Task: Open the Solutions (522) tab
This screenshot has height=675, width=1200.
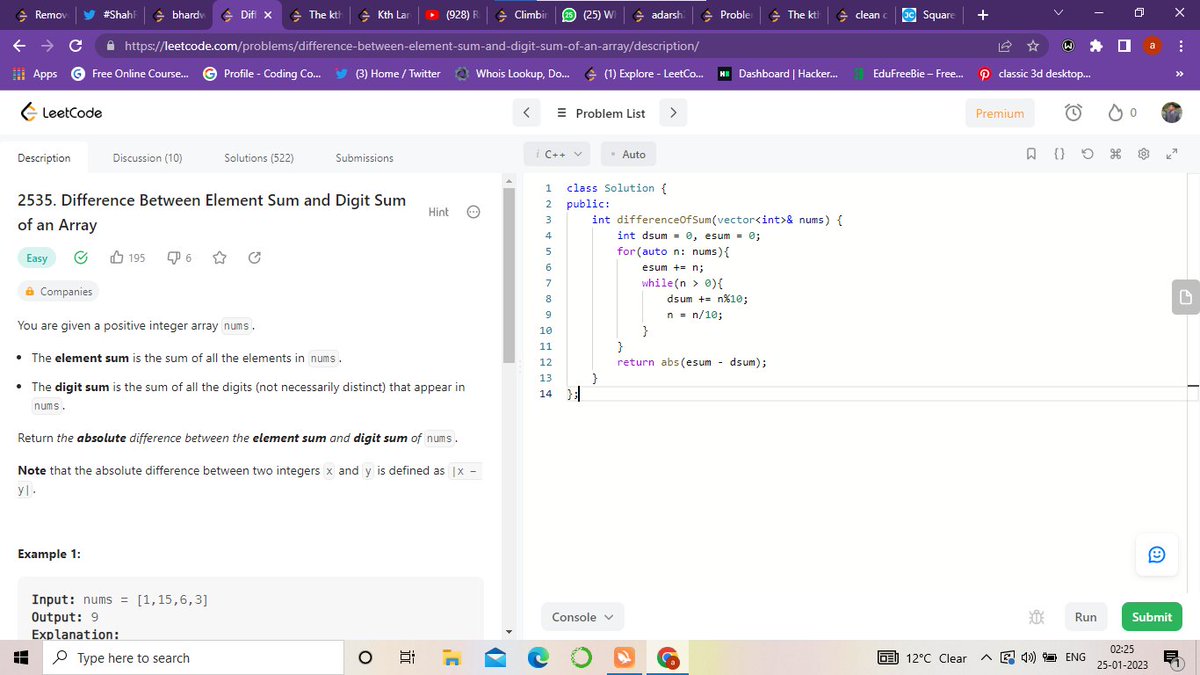Action: 259,158
